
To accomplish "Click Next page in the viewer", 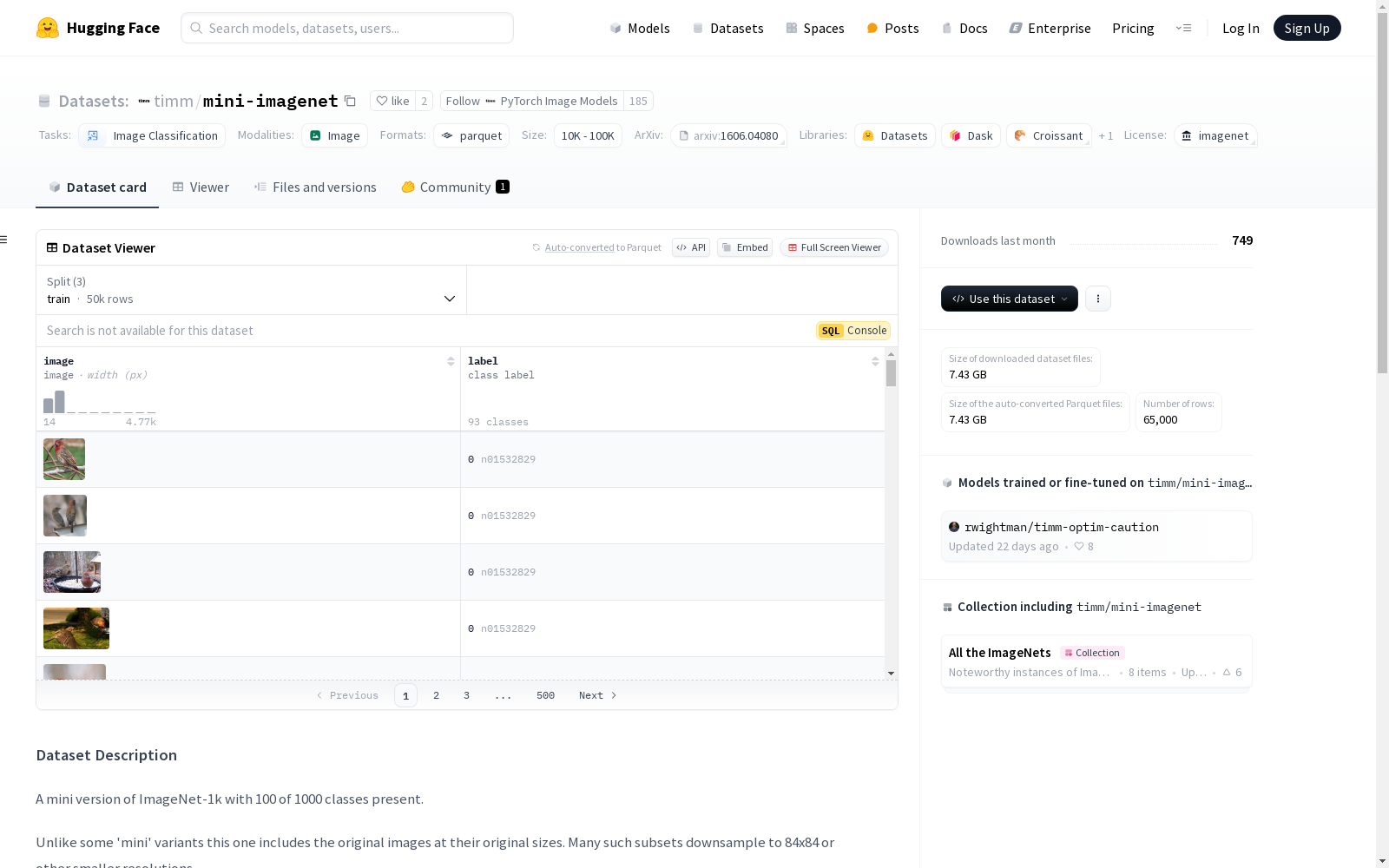I will click(x=598, y=695).
